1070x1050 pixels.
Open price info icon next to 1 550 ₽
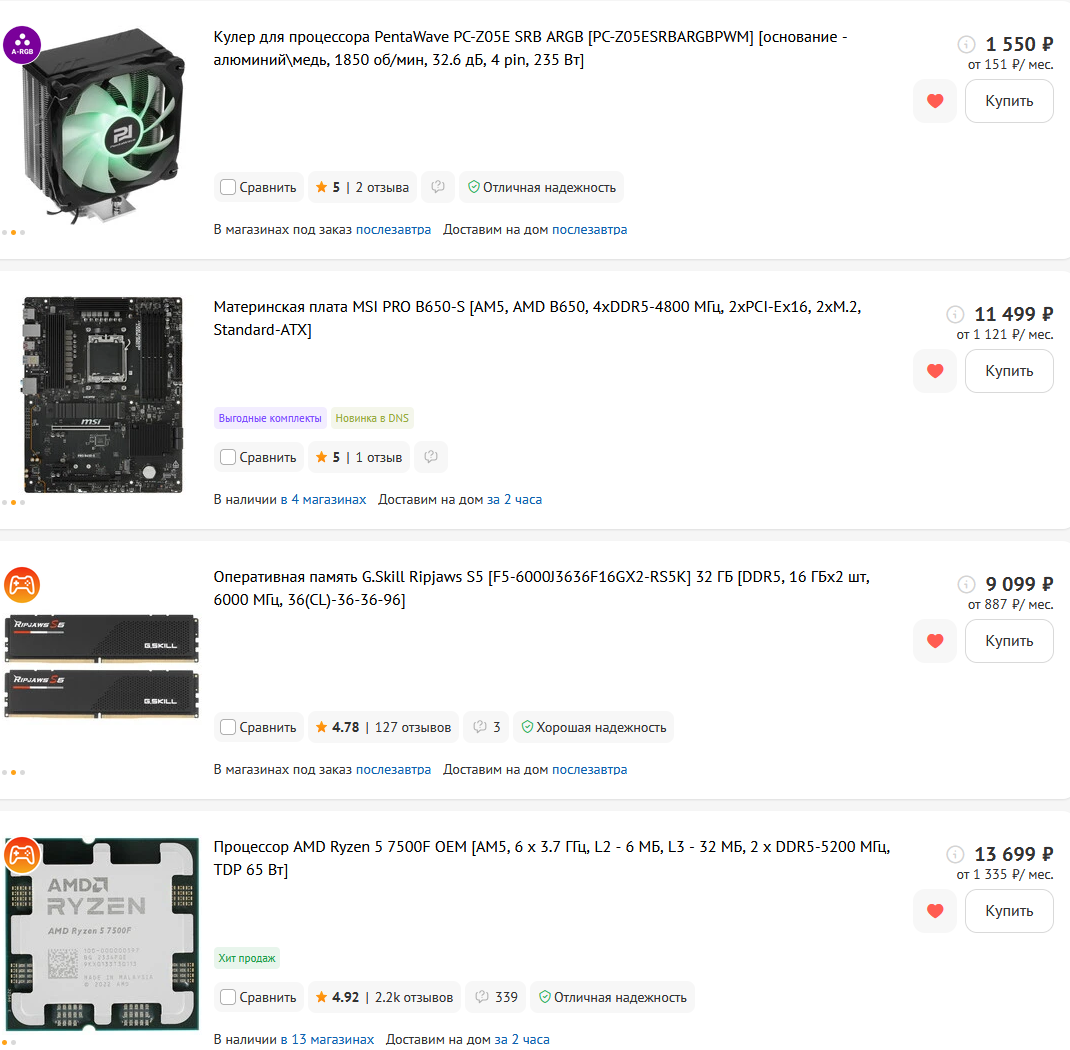[x=966, y=44]
